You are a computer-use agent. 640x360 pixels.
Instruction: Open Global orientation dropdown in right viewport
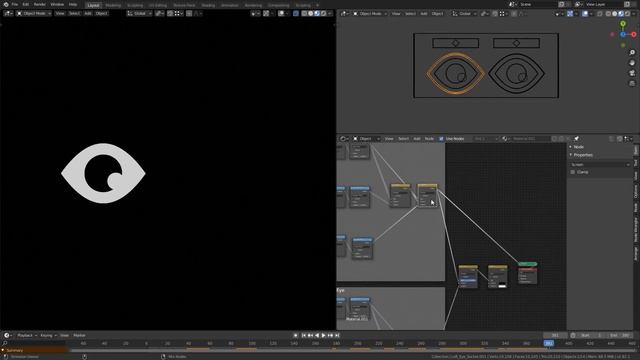click(464, 13)
